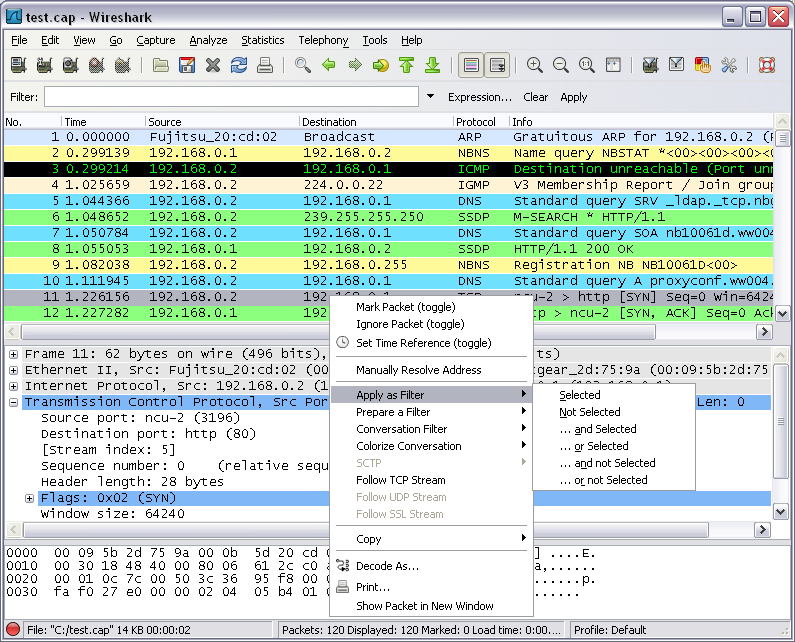
Task: Jump to the first packet arrow icon
Action: point(407,66)
